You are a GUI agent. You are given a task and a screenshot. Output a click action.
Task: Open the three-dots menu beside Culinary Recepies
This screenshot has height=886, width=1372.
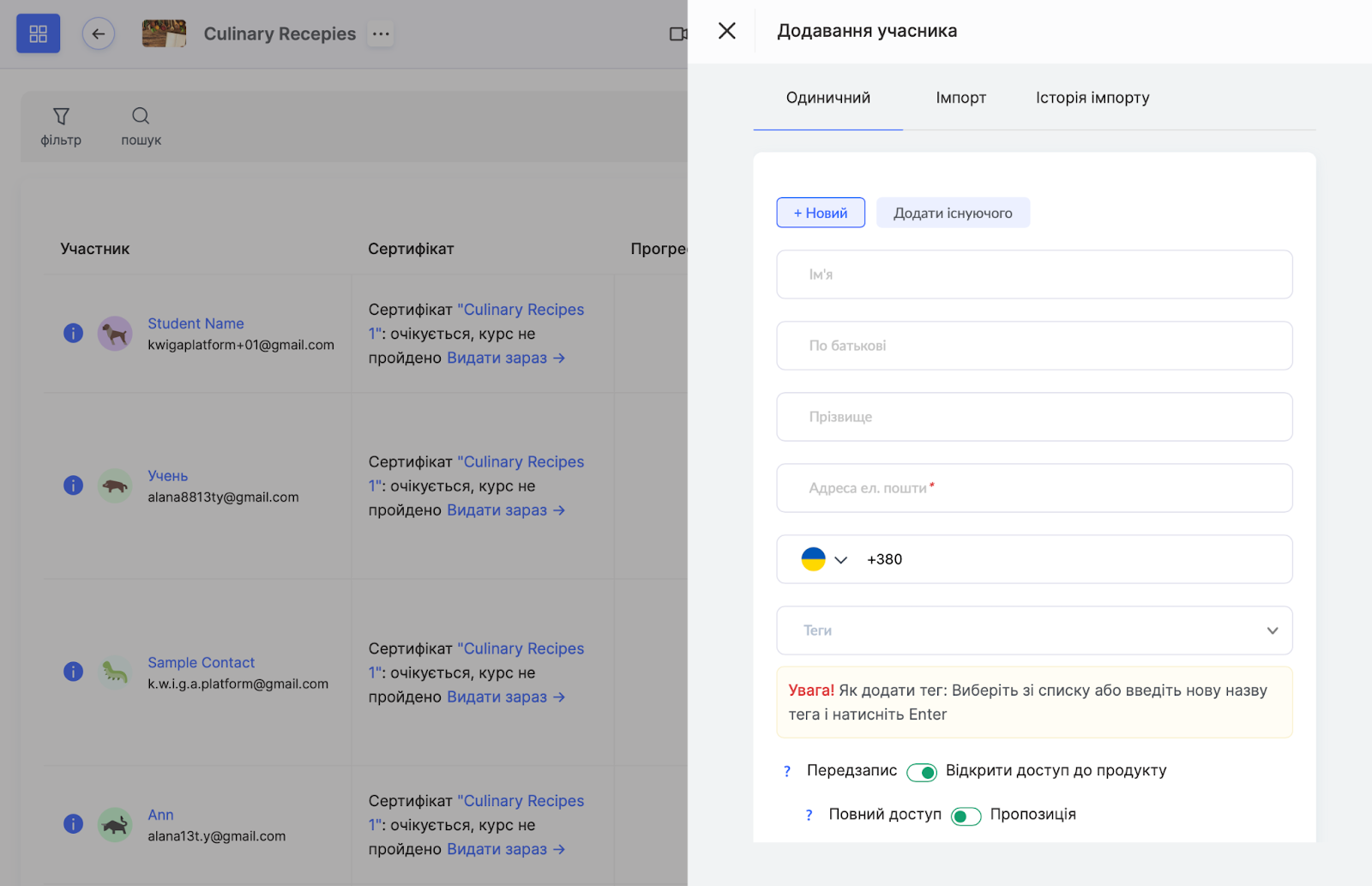click(381, 34)
